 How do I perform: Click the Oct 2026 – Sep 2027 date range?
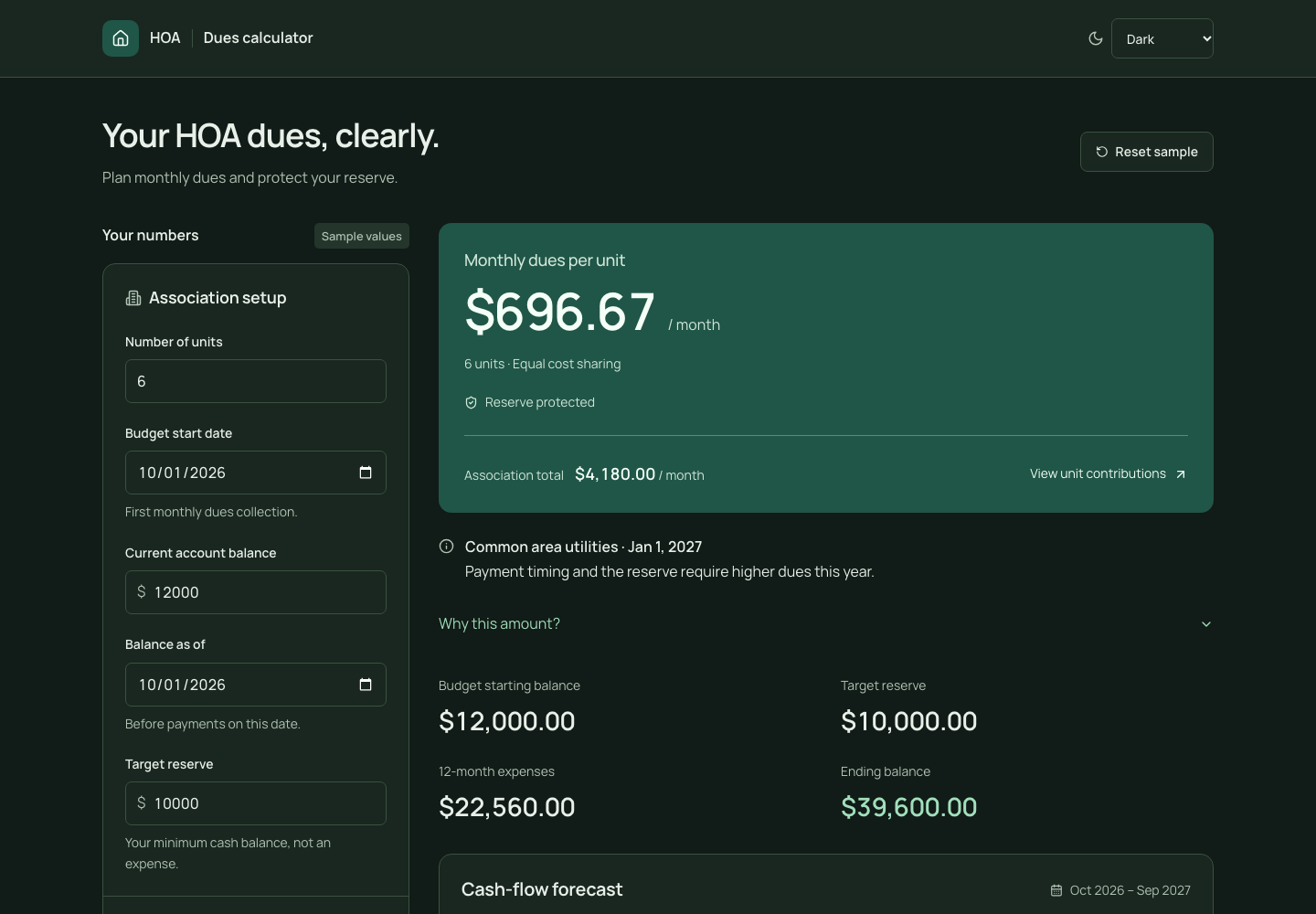tap(1130, 890)
